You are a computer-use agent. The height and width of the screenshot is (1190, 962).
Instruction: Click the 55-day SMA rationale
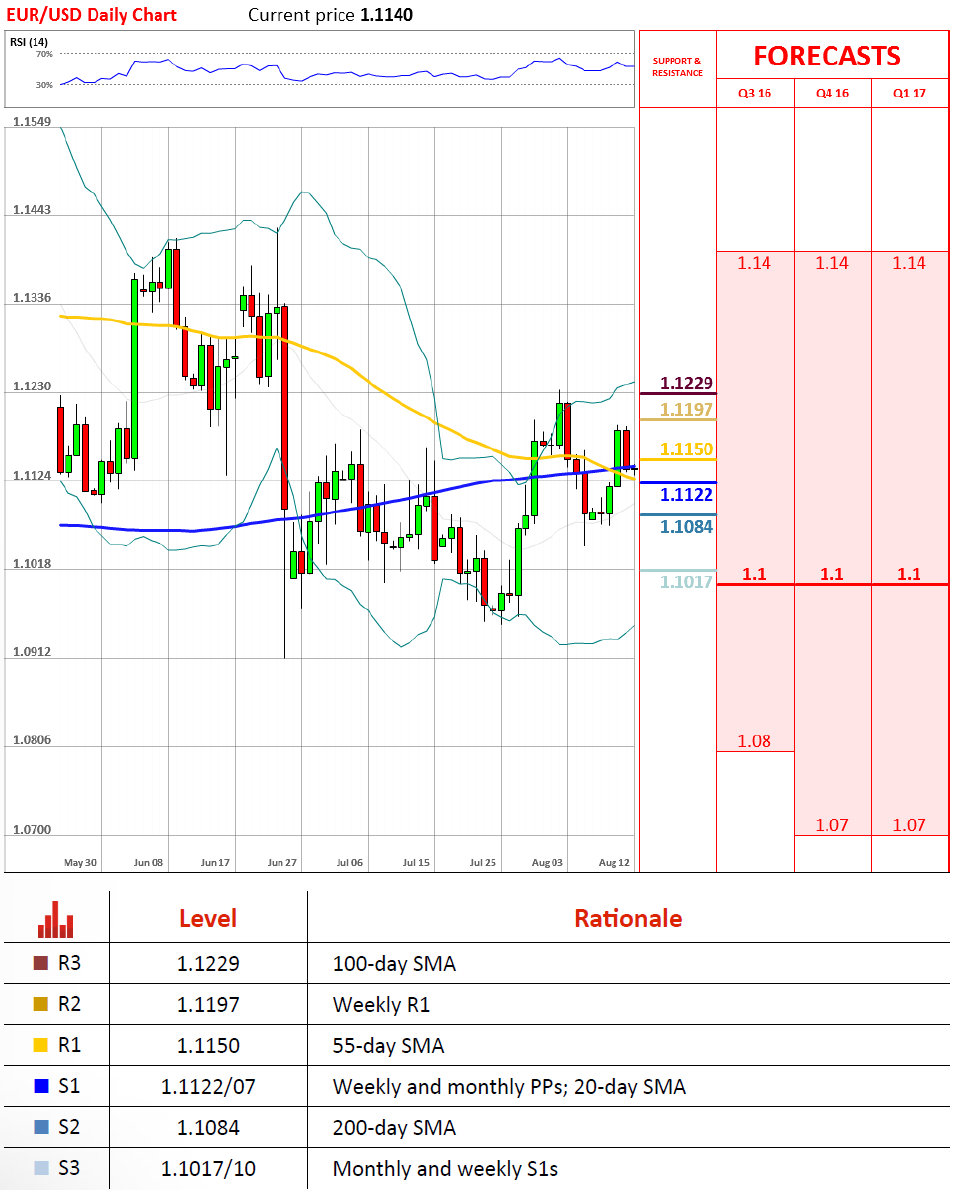coord(388,1046)
